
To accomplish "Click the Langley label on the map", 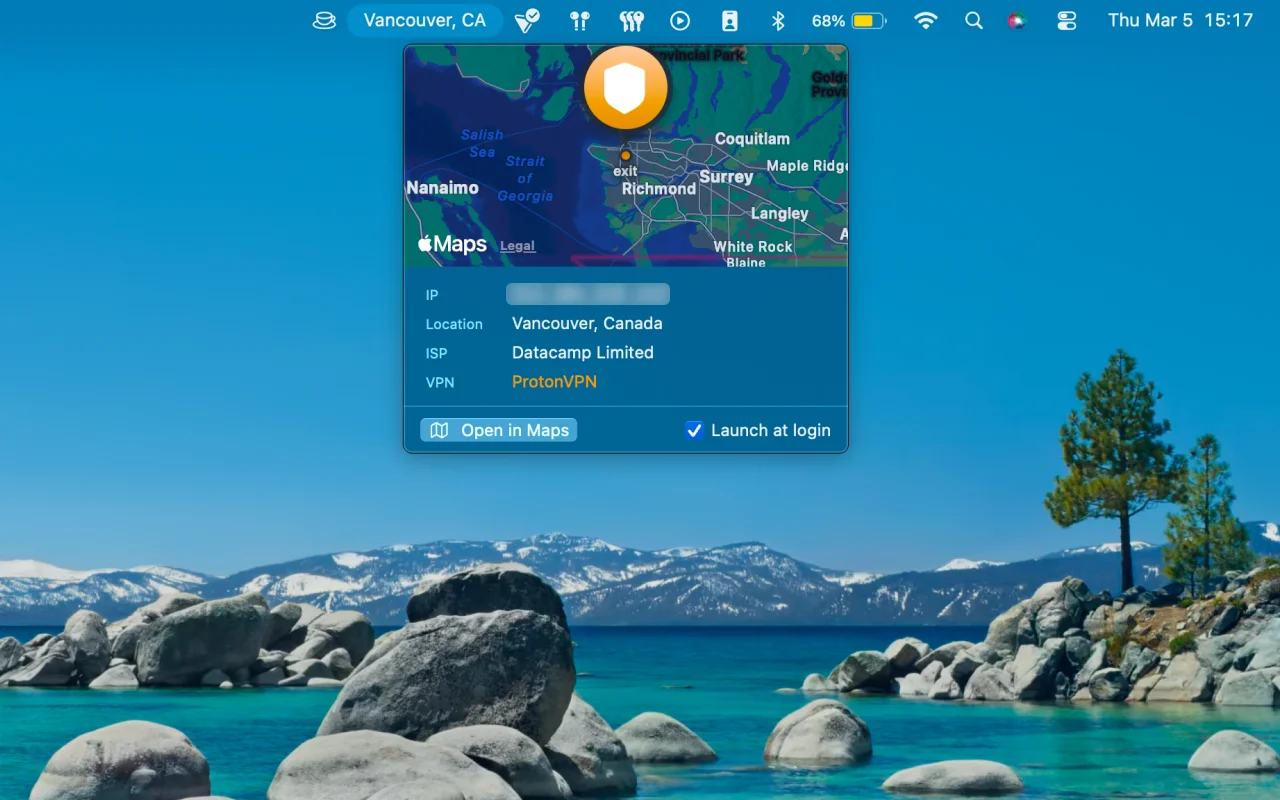I will (x=779, y=213).
